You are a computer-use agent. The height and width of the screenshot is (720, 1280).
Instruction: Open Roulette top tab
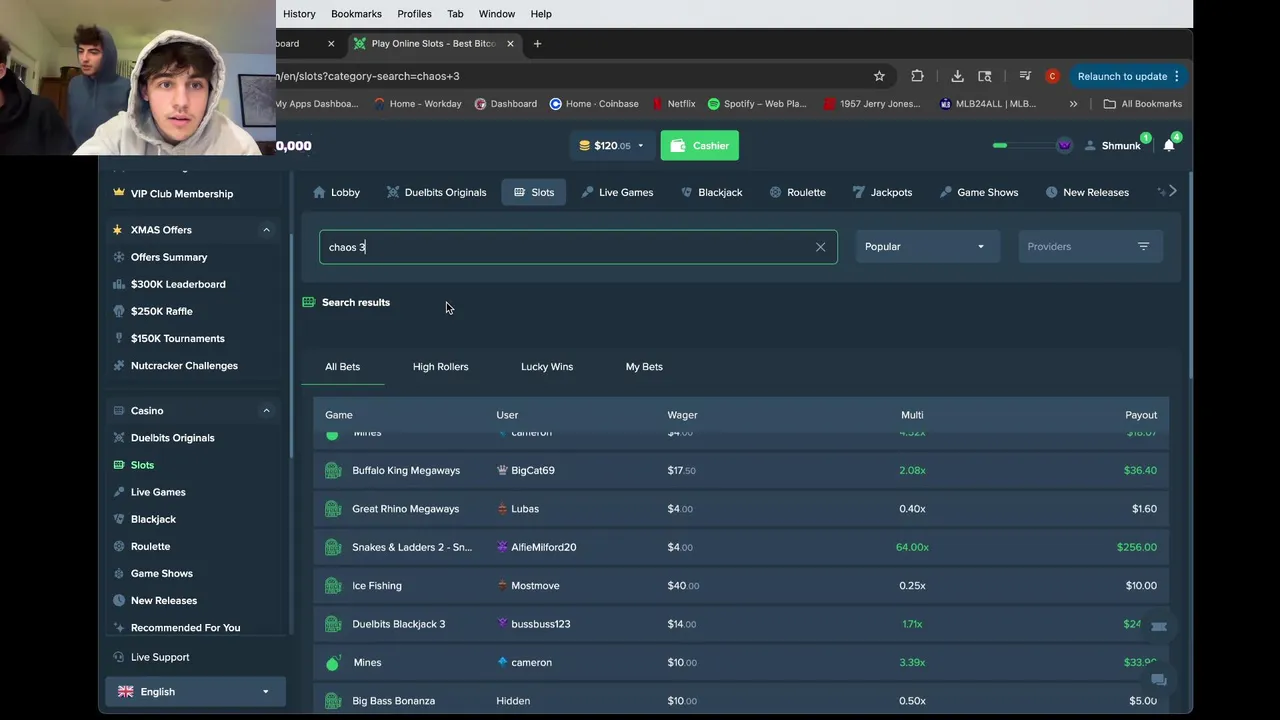coord(797,192)
